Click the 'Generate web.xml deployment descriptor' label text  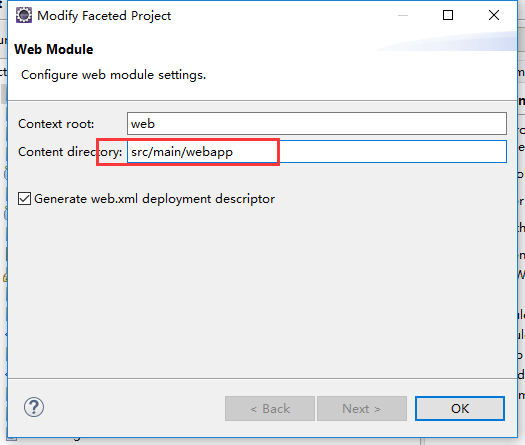pyautogui.click(x=155, y=199)
